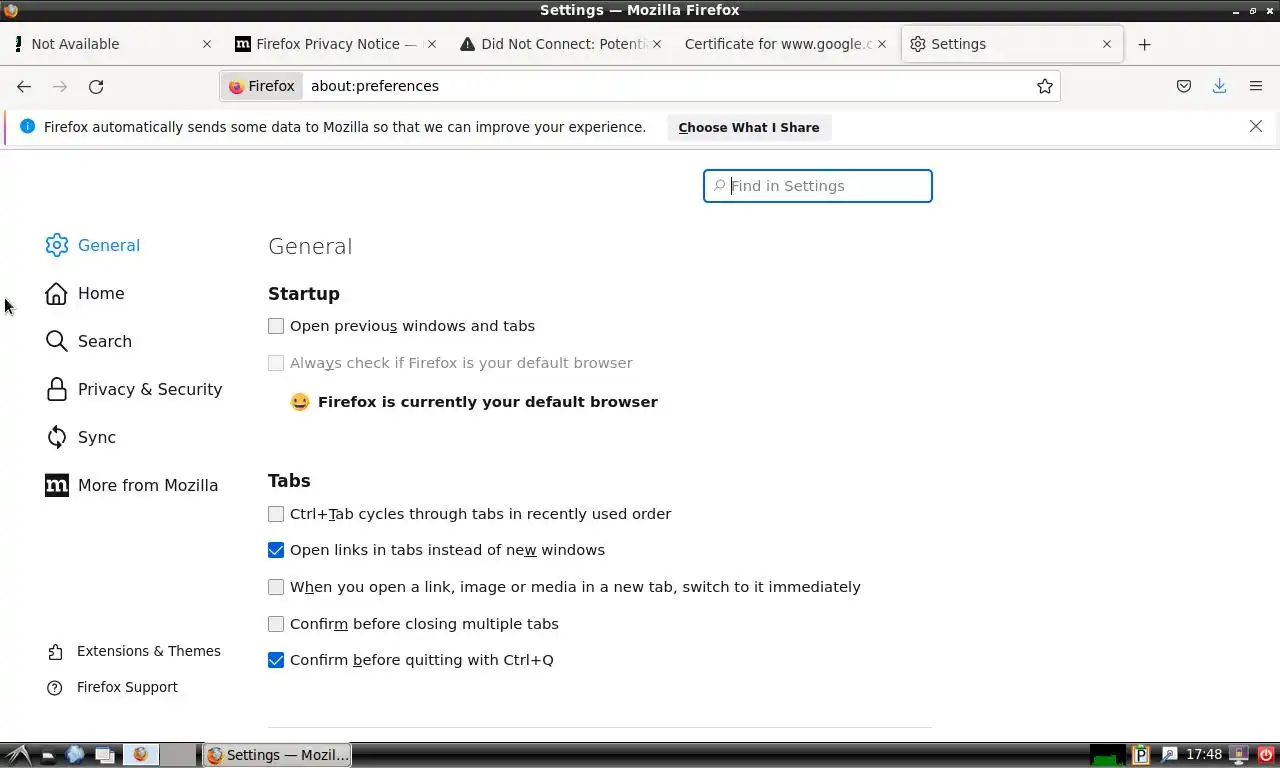Open the Firefox hamburger application menu
The height and width of the screenshot is (768, 1280).
click(1256, 86)
